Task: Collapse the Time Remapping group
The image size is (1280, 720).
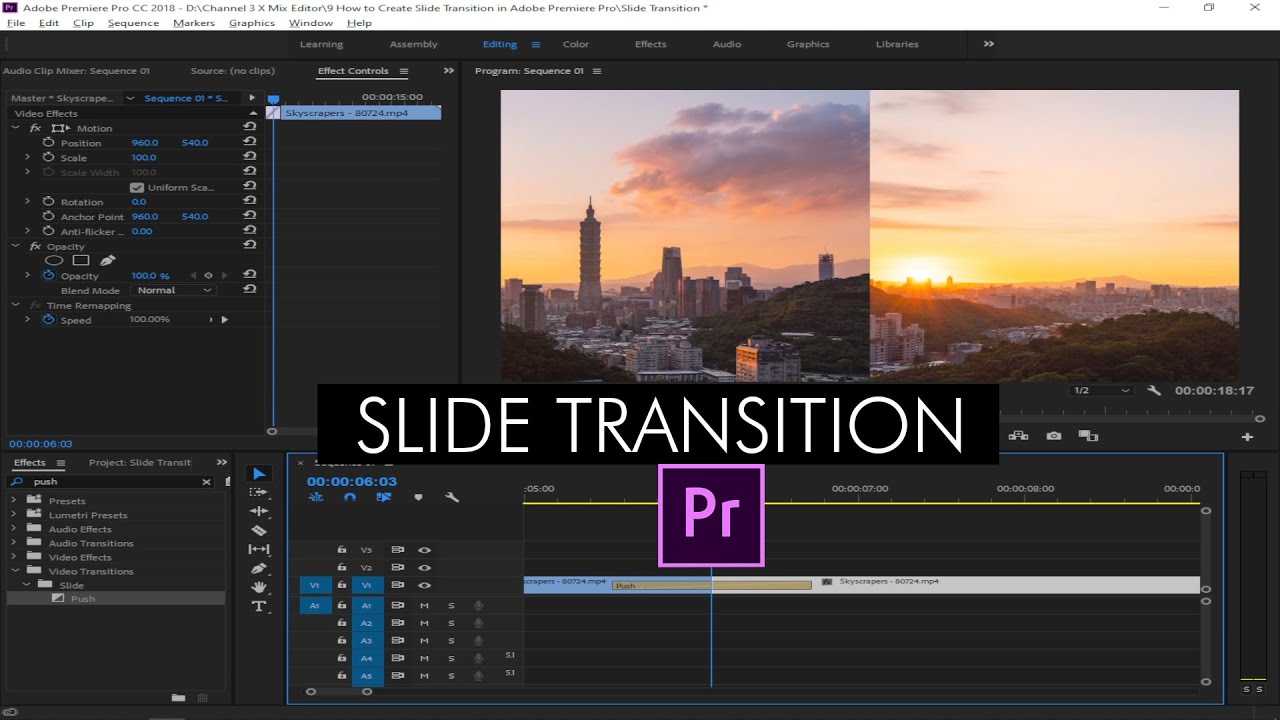Action: (16, 305)
